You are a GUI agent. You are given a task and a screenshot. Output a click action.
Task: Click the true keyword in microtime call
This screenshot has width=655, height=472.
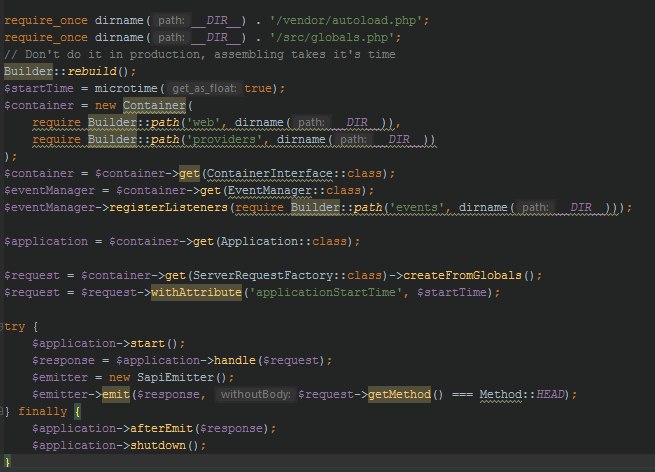[x=258, y=89]
